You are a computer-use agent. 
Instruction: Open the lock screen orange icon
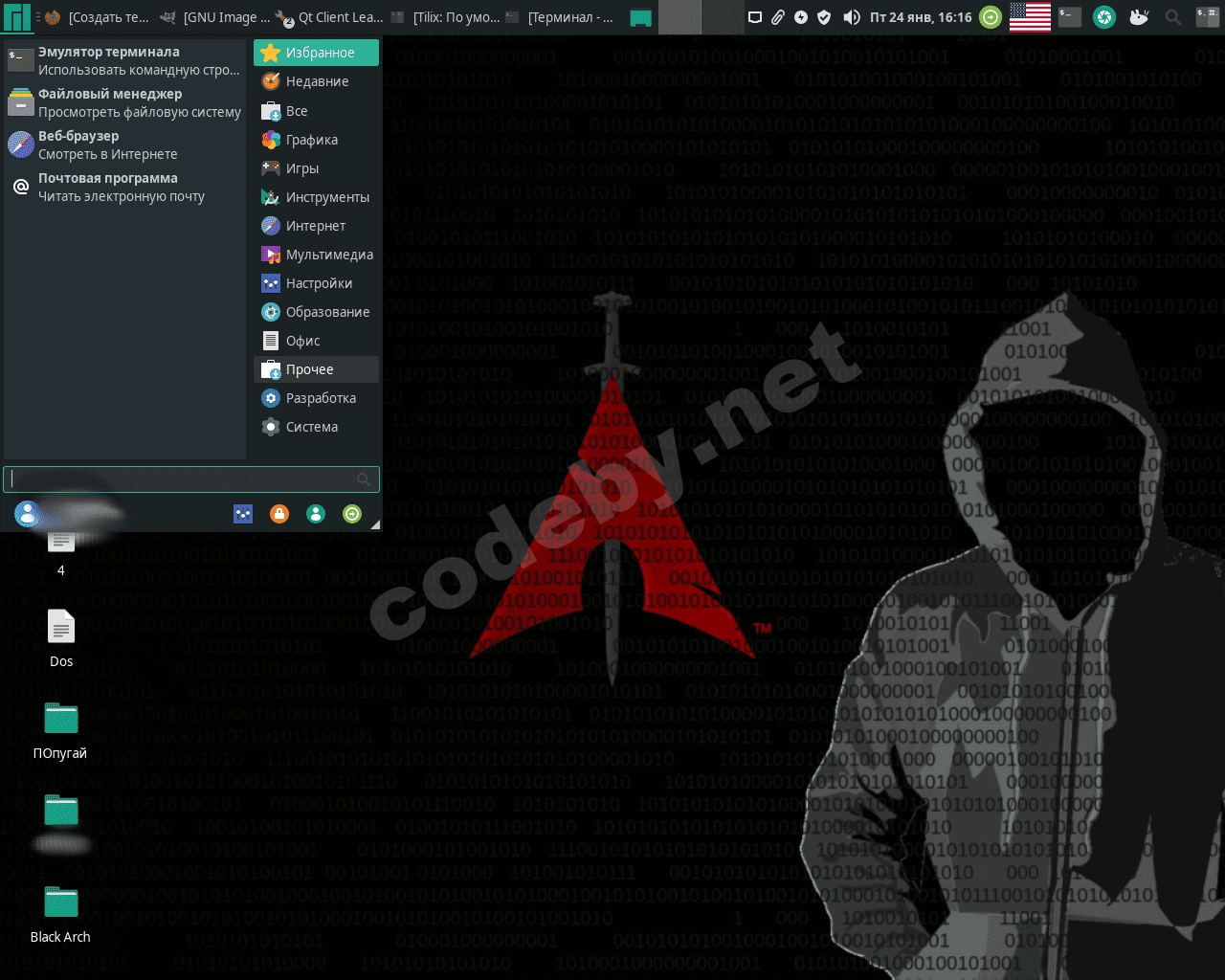coord(279,514)
